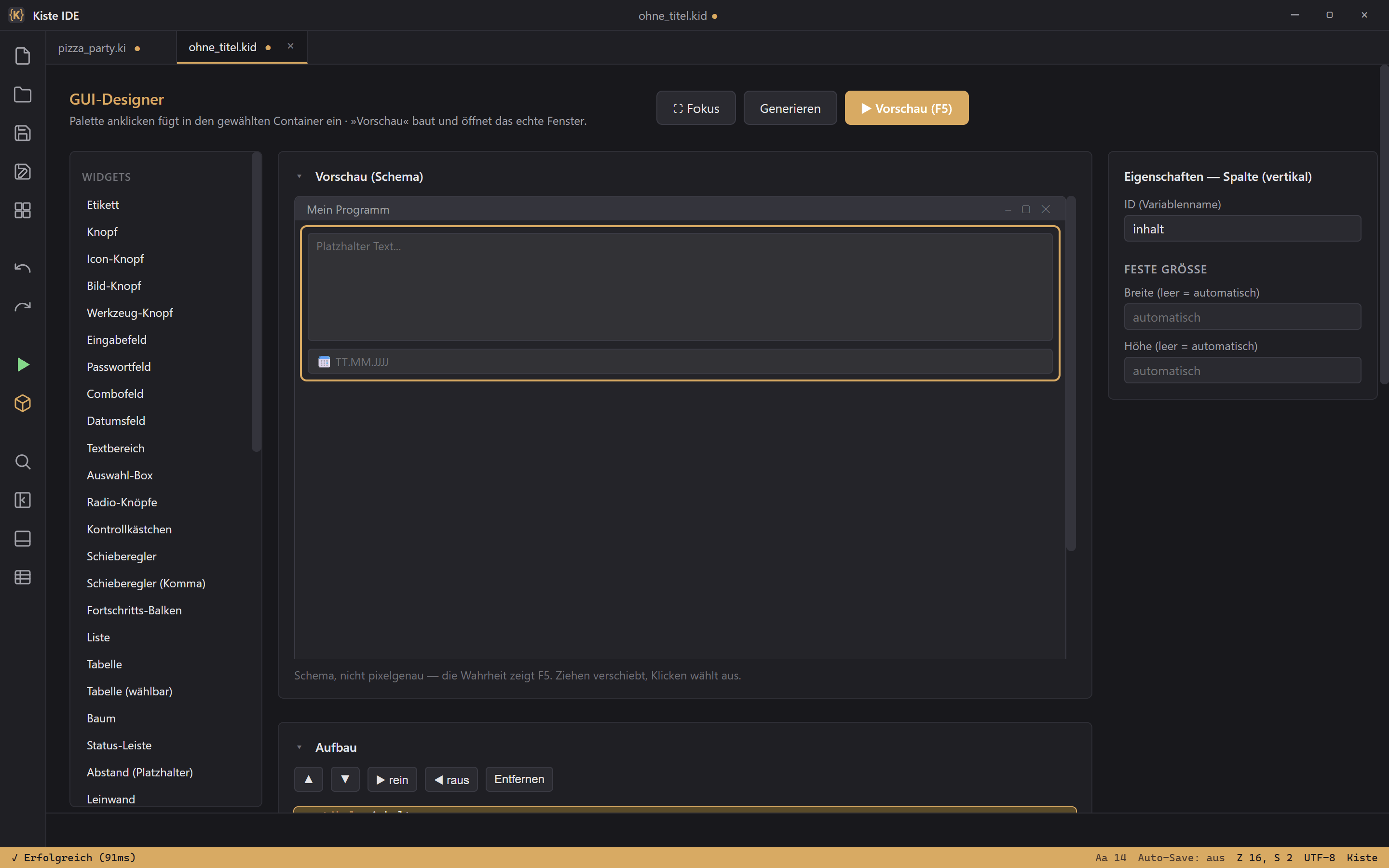Click the Breite automatisch input
Screen dimensions: 1389x868
pyautogui.click(x=1242, y=317)
